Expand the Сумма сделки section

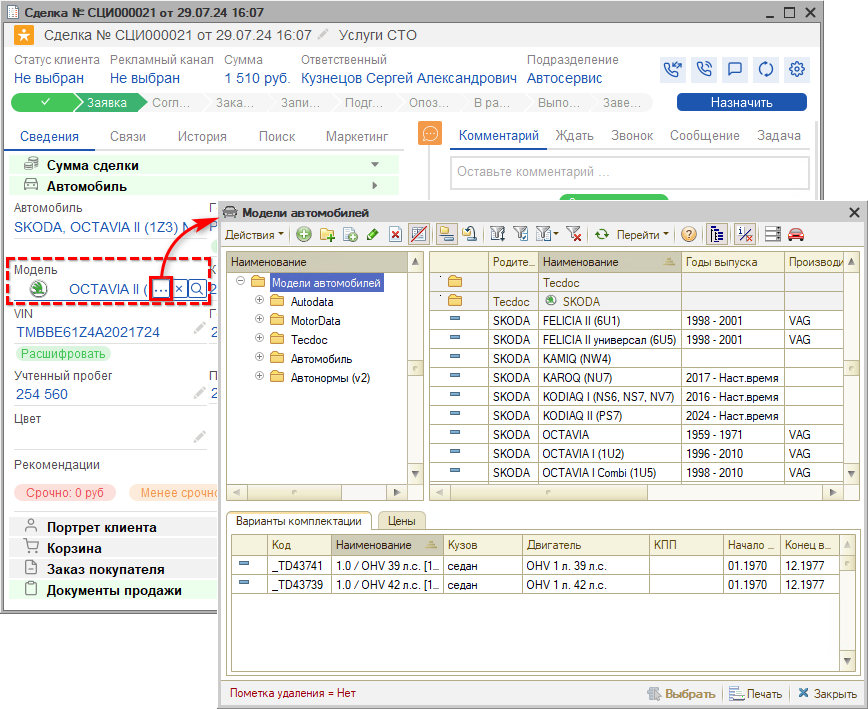[x=375, y=165]
